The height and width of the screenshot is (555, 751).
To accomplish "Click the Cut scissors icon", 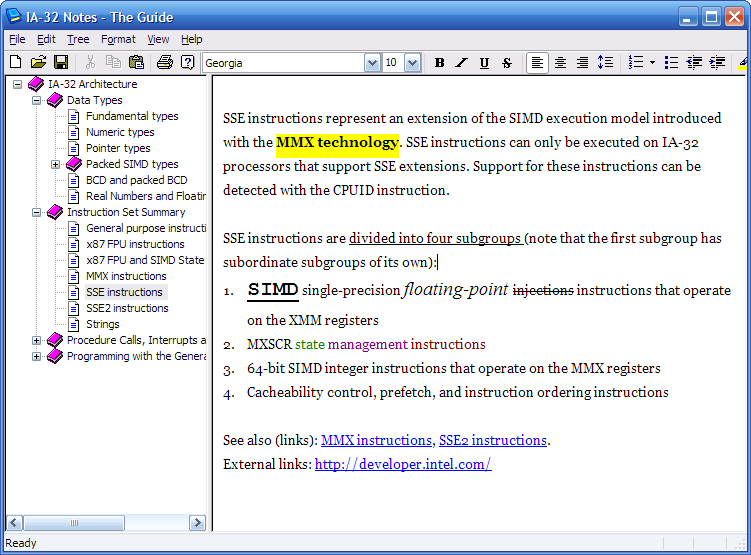I will [90, 62].
